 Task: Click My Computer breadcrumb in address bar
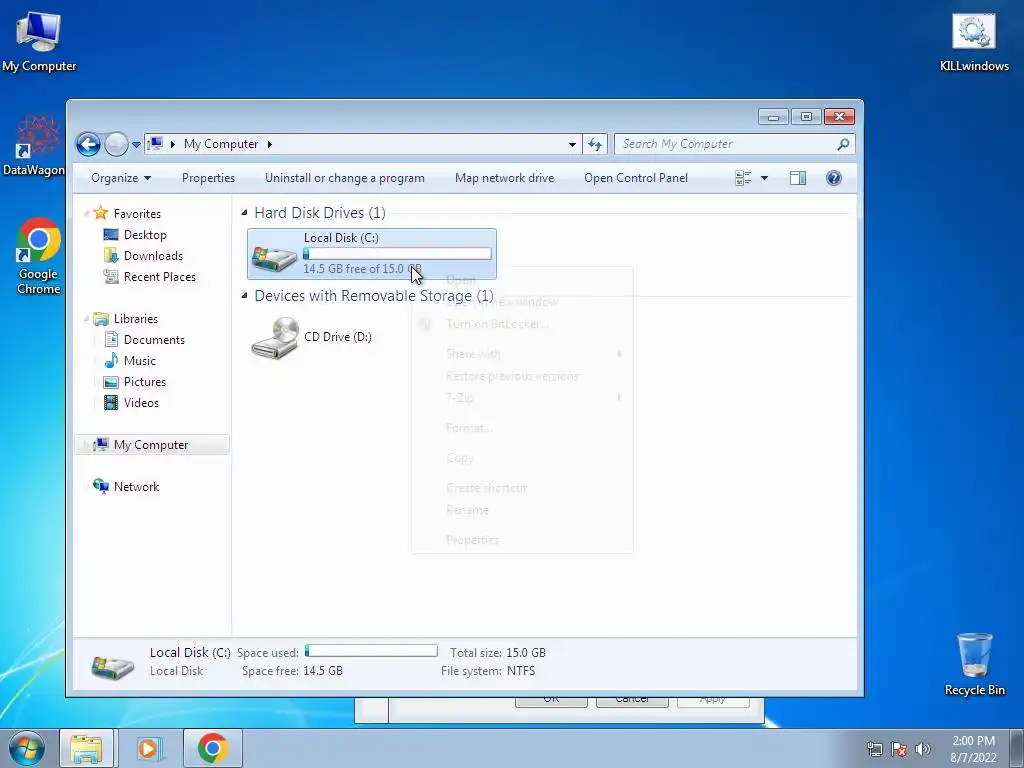[221, 144]
